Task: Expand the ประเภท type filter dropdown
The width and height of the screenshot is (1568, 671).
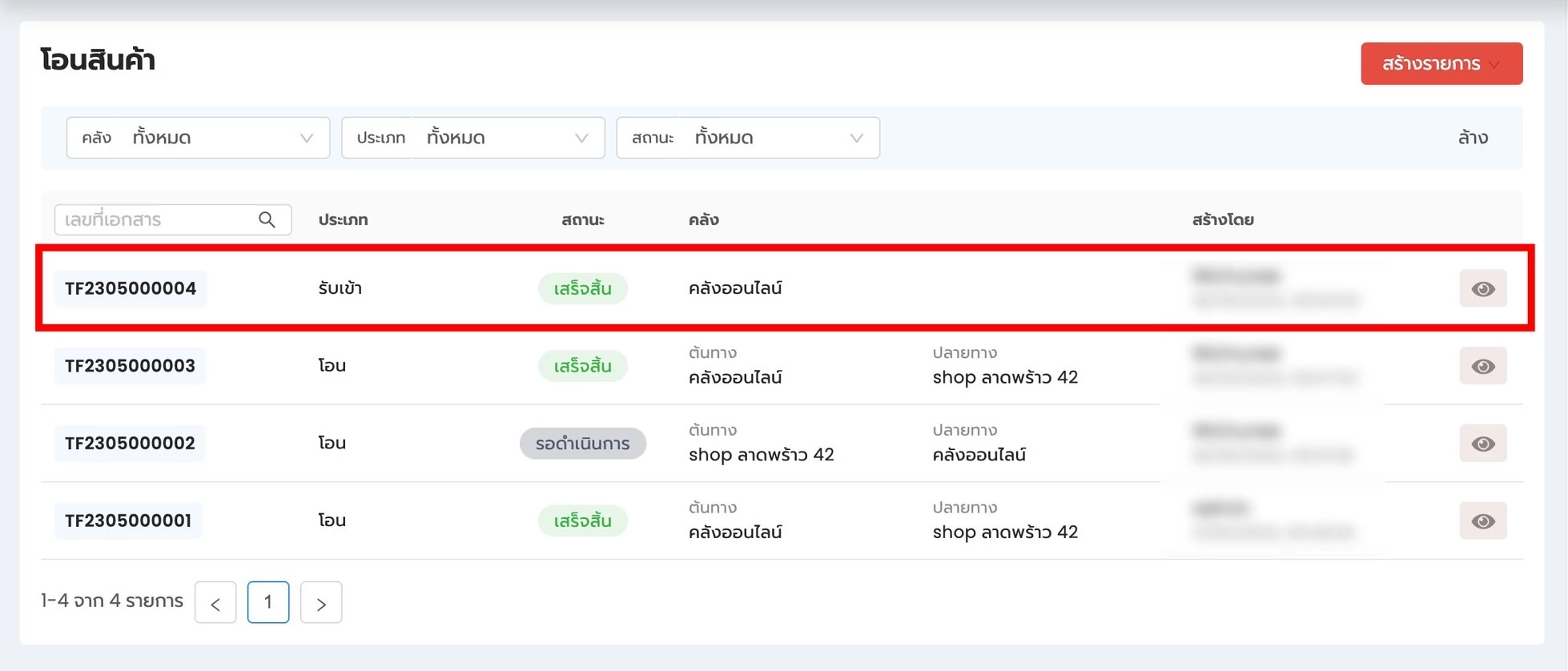Action: pos(472,138)
